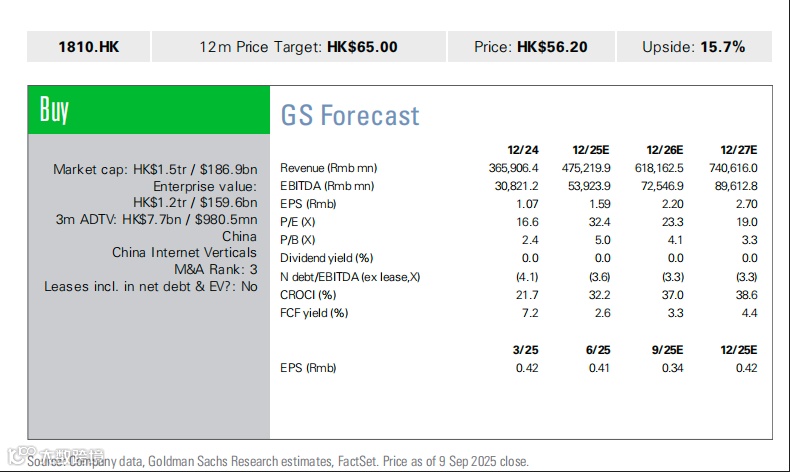Click the CROCI 12/27E value 38.6
Viewport: 790px width, 472px height.
[x=746, y=295]
